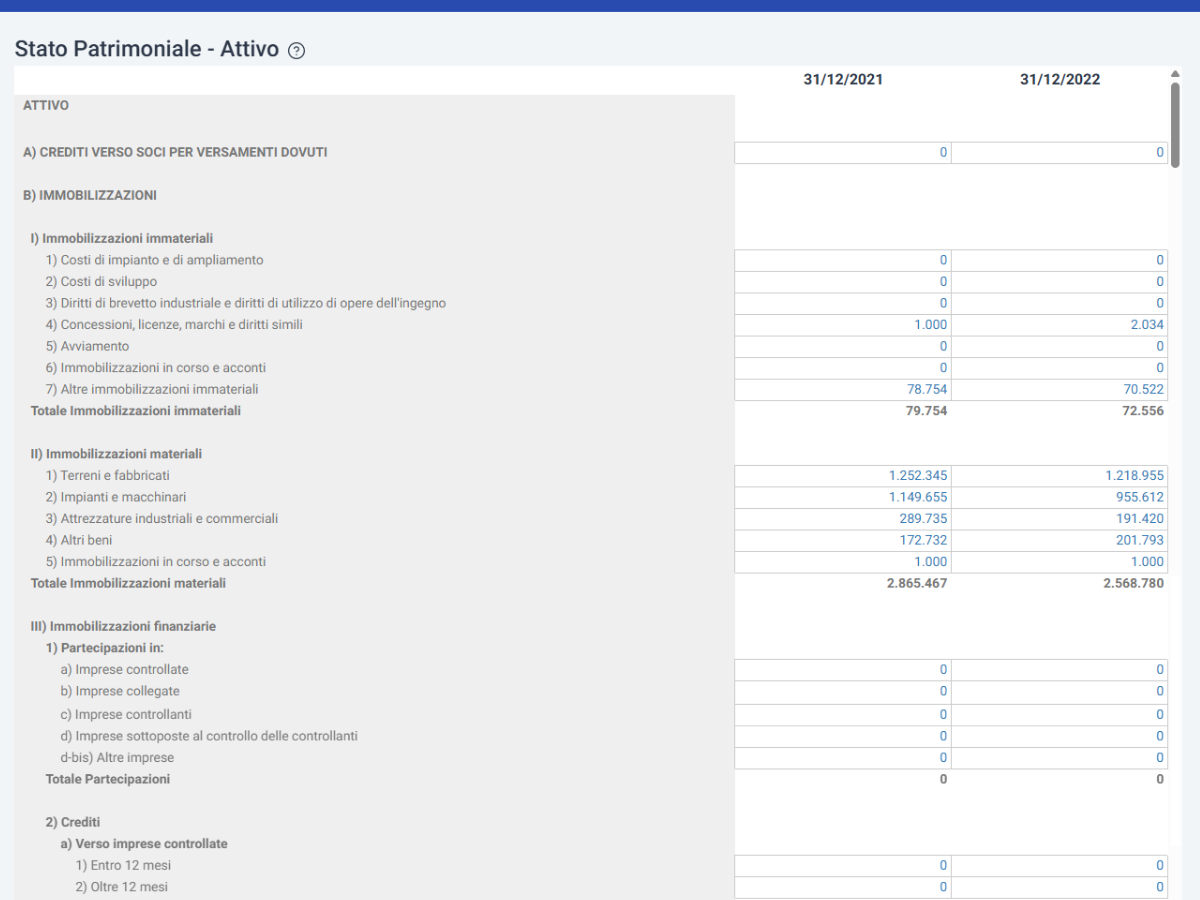Edit Oltre 12 mesi 2022 field

pos(1059,887)
